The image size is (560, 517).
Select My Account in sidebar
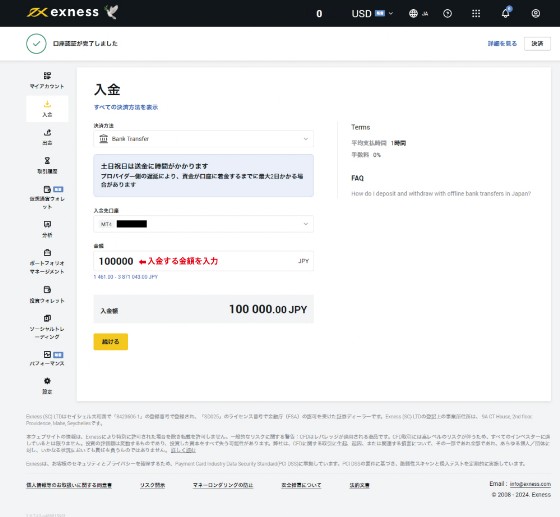[47, 80]
